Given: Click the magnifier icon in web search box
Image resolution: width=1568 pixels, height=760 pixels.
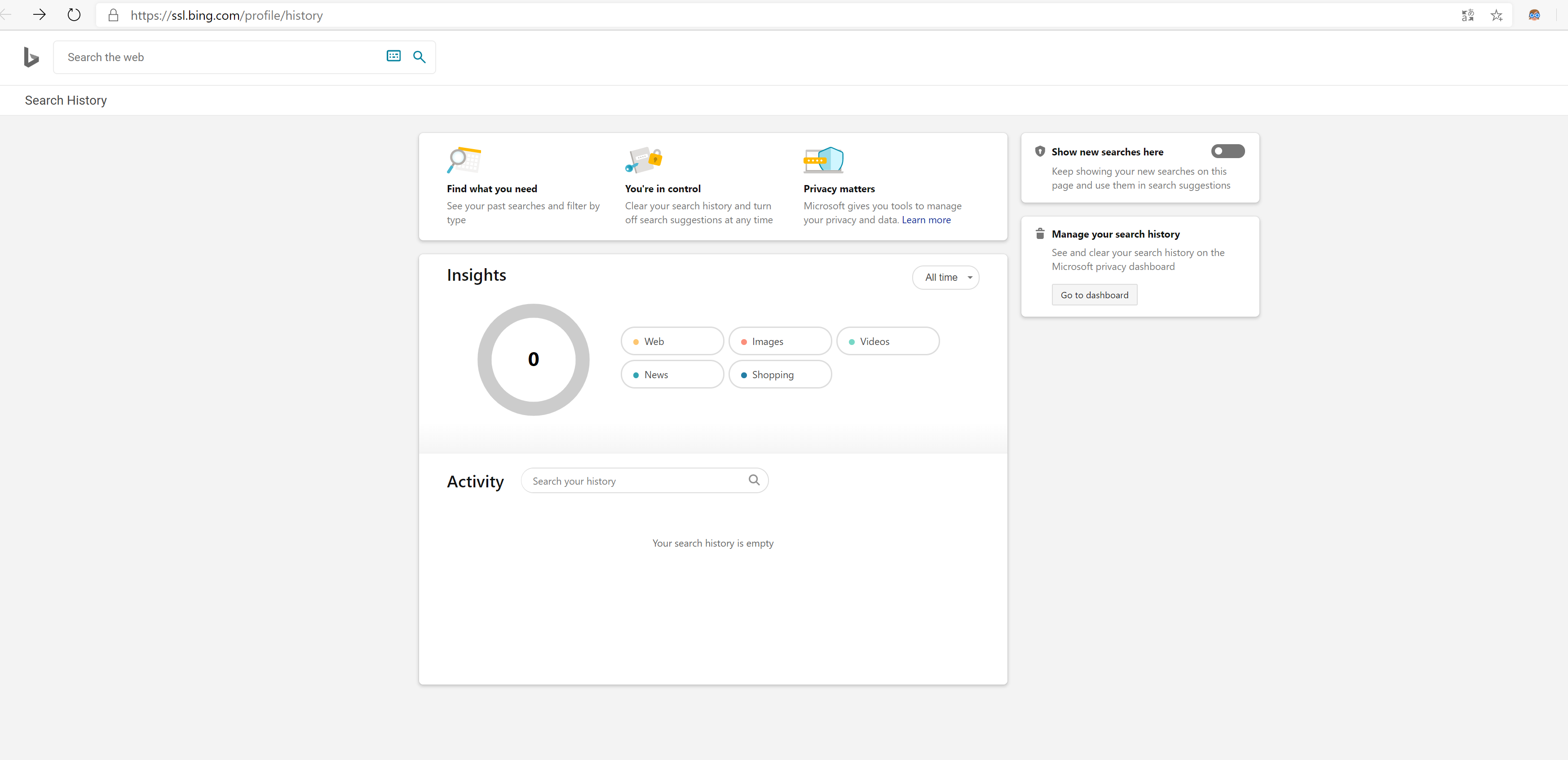Looking at the screenshot, I should pos(420,57).
